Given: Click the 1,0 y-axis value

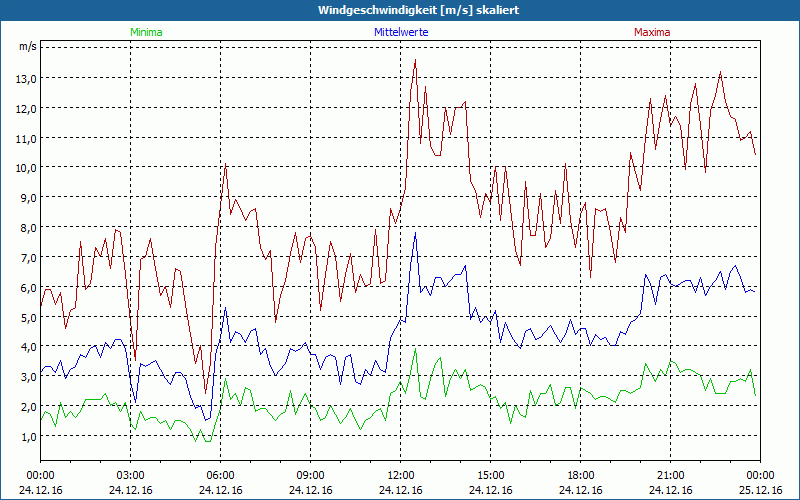Looking at the screenshot, I should coord(30,436).
